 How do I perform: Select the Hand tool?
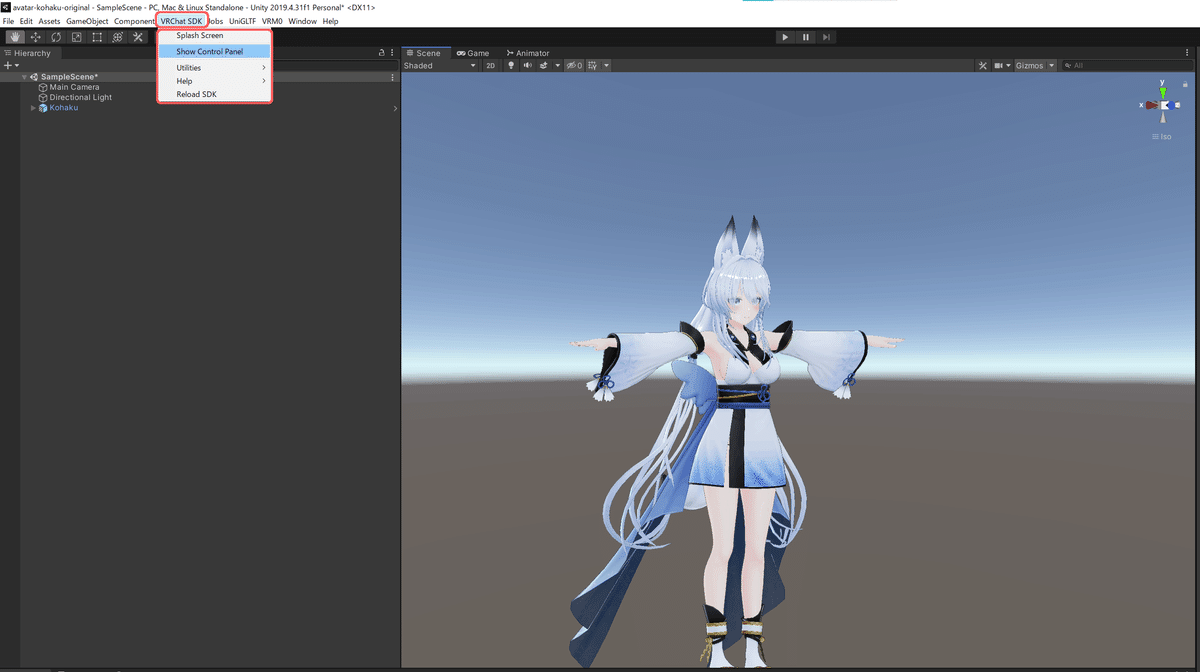tap(16, 37)
